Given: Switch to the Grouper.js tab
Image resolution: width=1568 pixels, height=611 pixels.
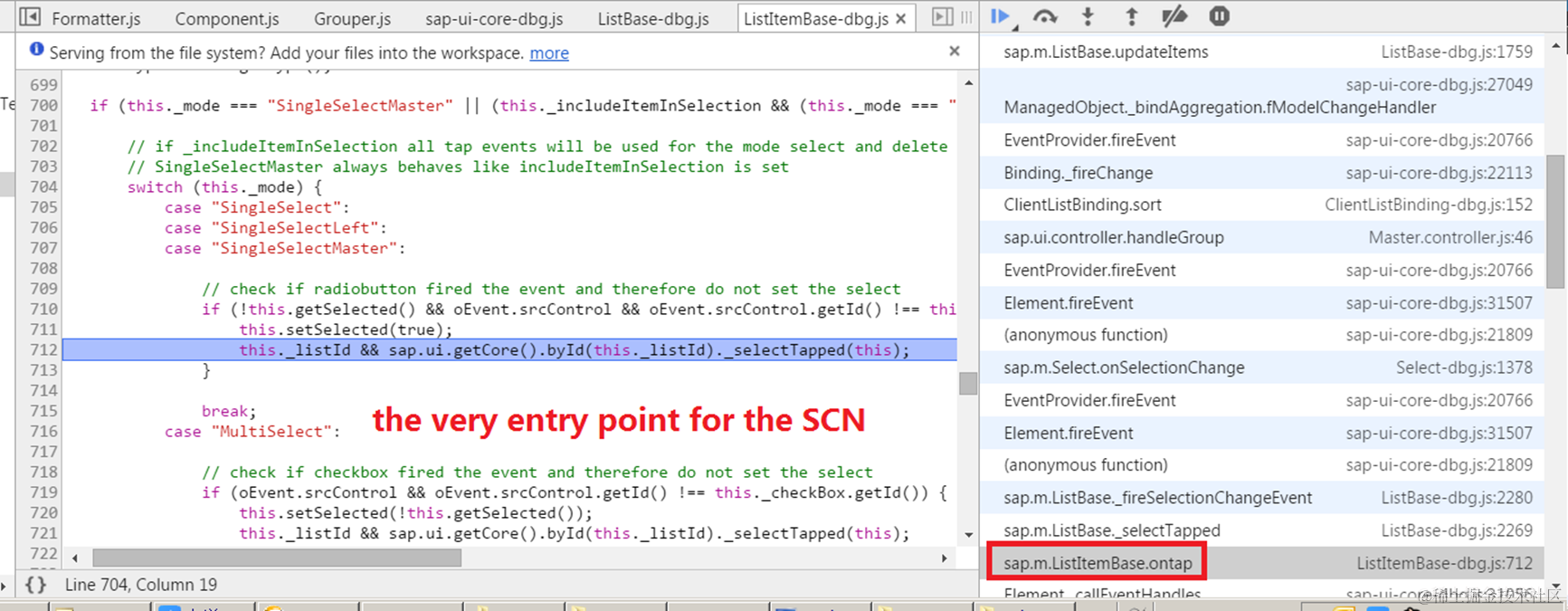Looking at the screenshot, I should tap(352, 18).
